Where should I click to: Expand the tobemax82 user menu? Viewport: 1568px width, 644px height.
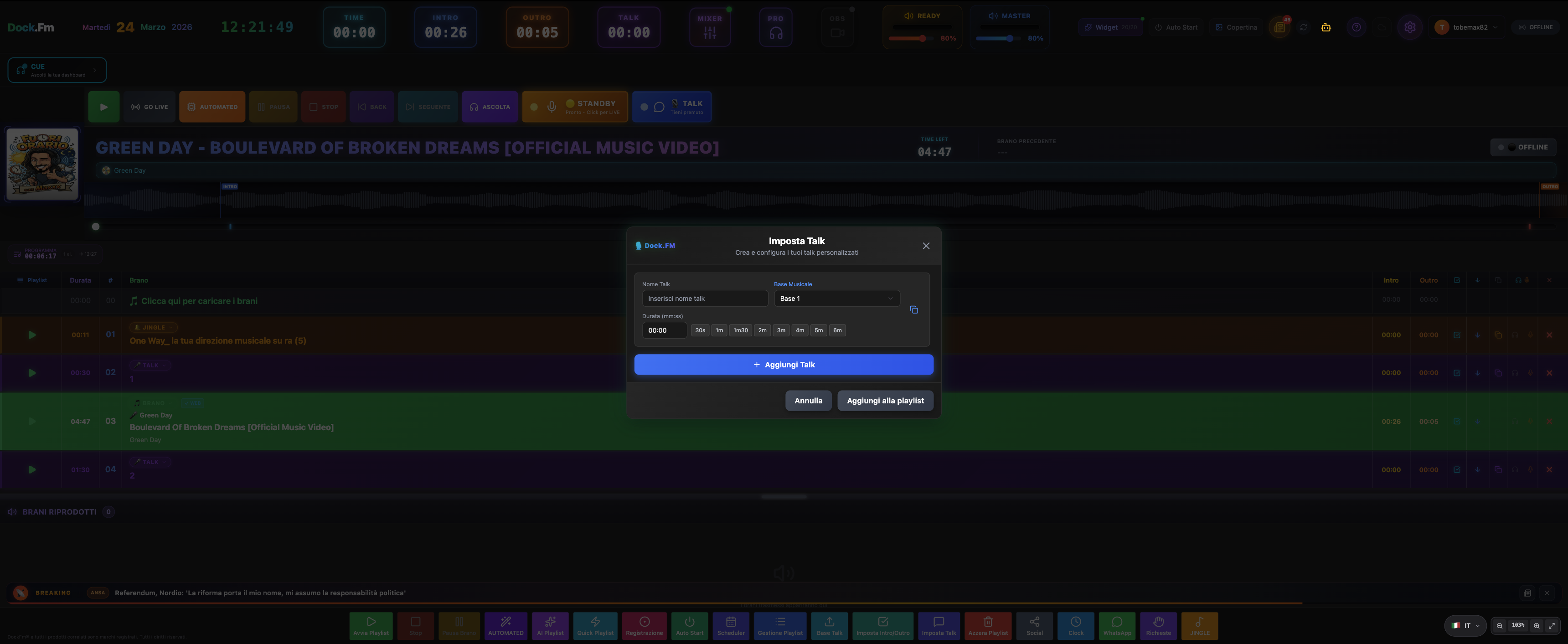pyautogui.click(x=1467, y=27)
